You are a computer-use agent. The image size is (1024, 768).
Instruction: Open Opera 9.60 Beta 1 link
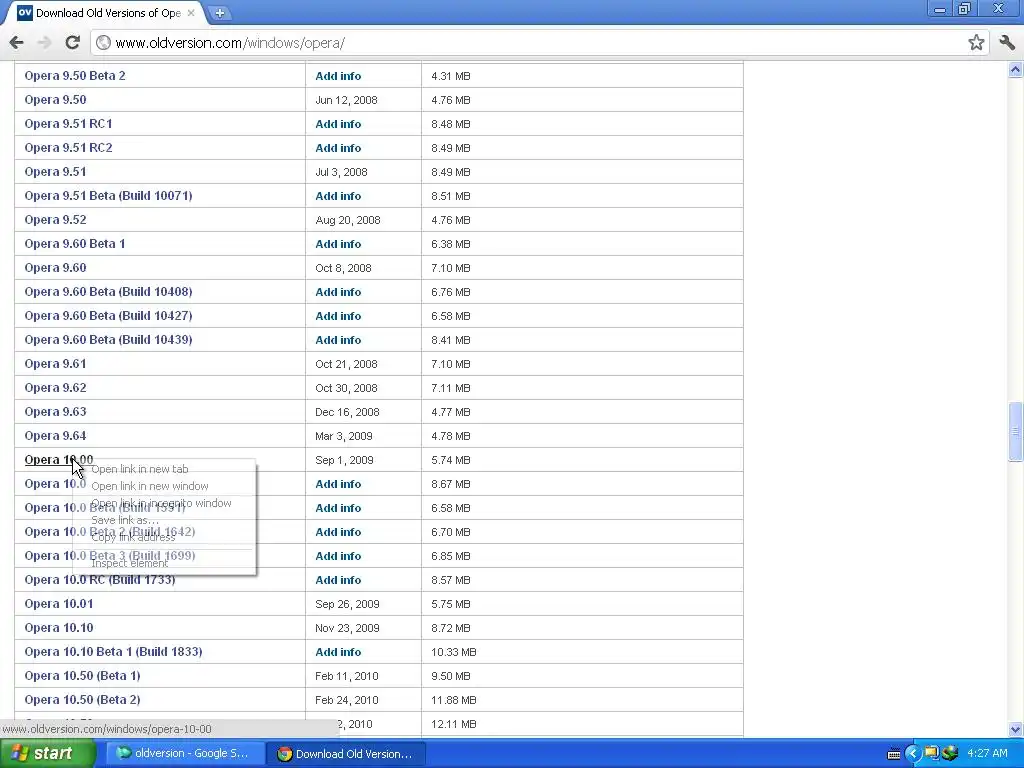75,244
